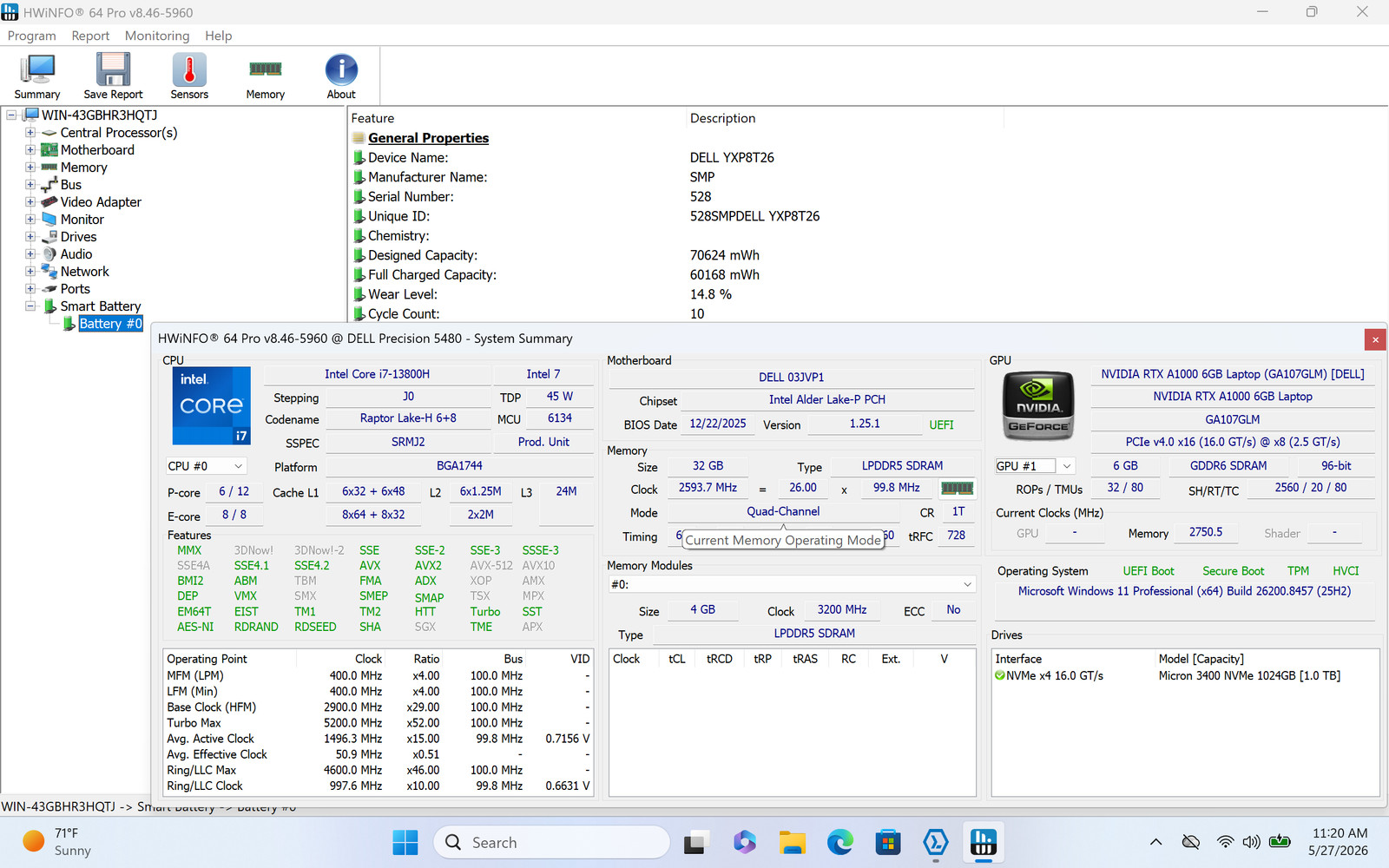Screen dimensions: 1389x868
Task: Click the Task View taskbar icon
Action: (695, 842)
